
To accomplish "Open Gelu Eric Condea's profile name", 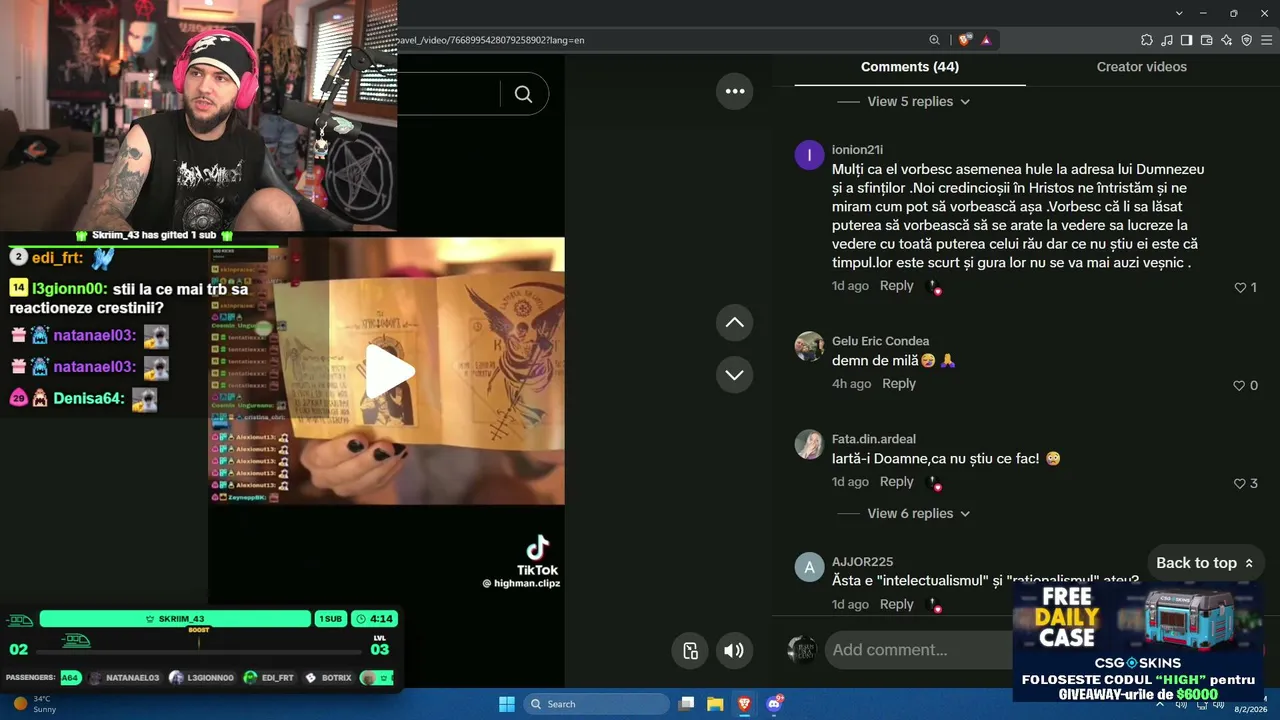I will (x=880, y=341).
